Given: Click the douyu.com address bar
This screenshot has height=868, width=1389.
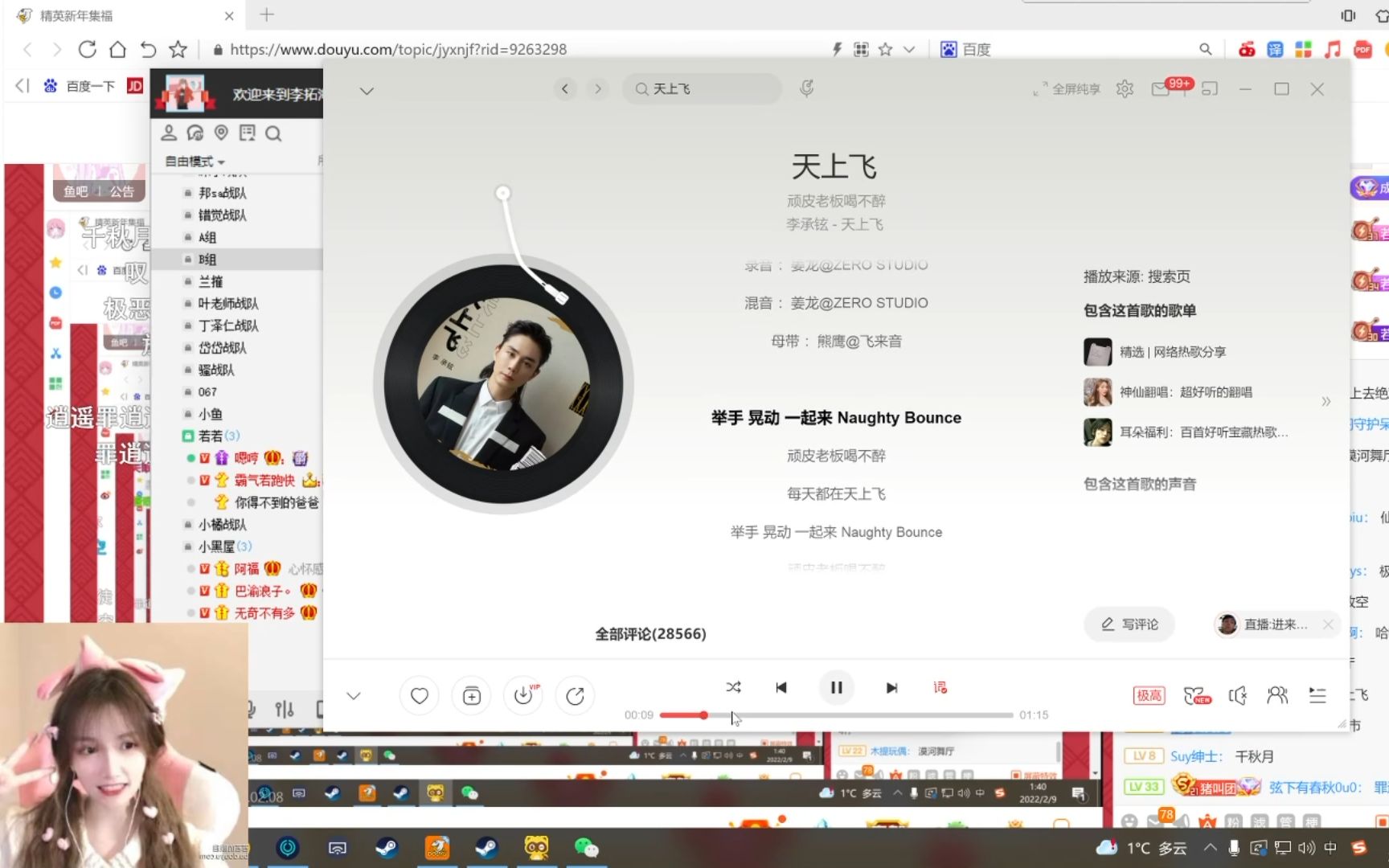Looking at the screenshot, I should coord(398,49).
